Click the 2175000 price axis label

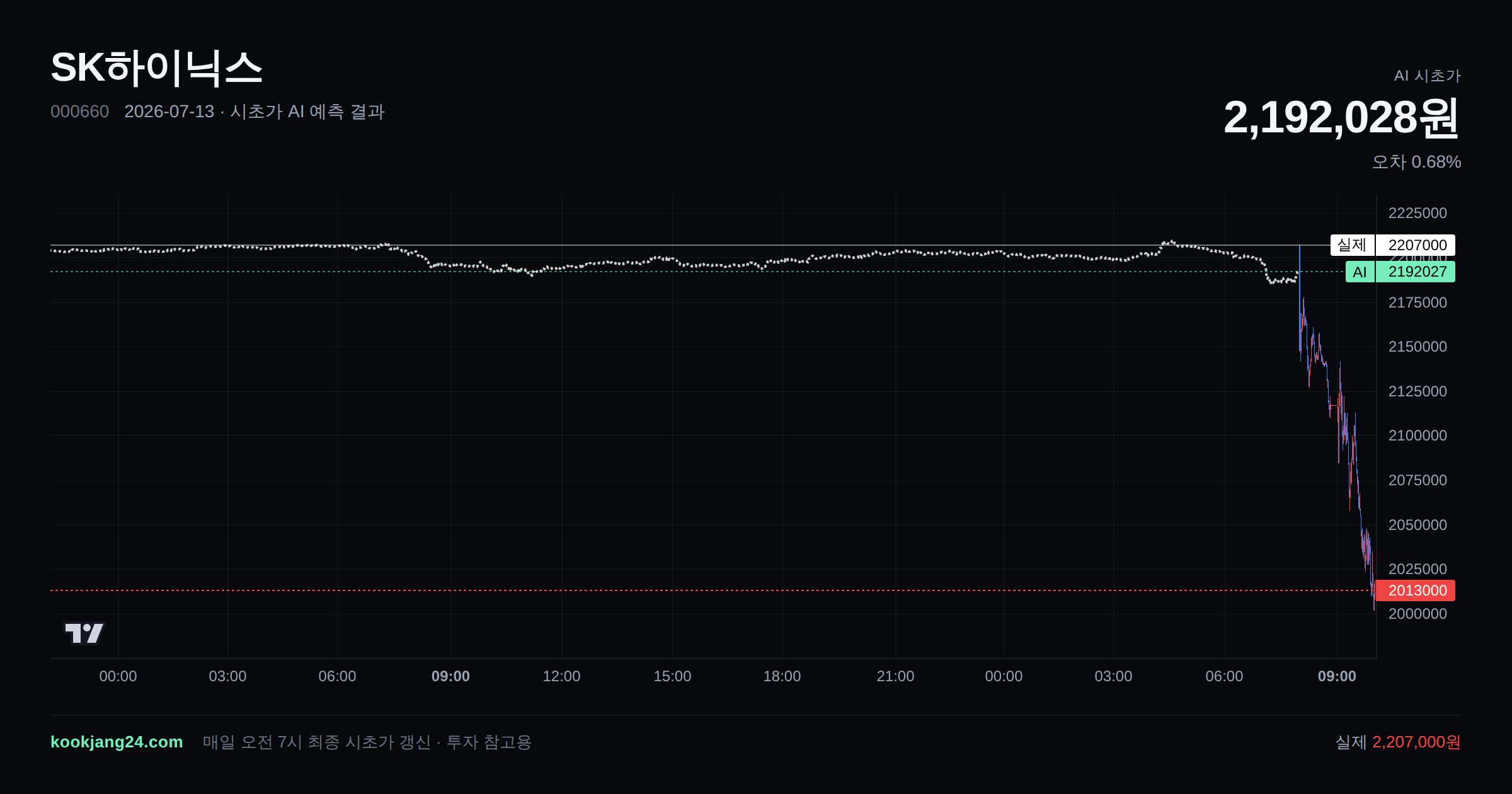[x=1417, y=302]
